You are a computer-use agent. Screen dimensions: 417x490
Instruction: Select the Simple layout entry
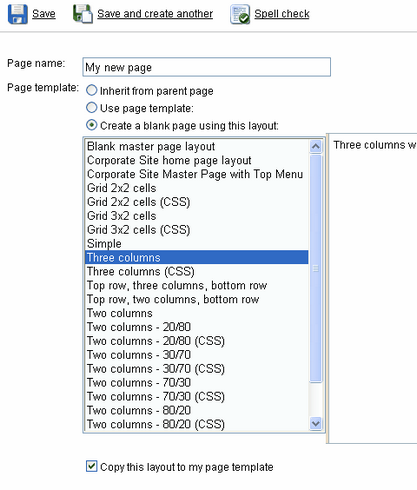click(x=197, y=244)
